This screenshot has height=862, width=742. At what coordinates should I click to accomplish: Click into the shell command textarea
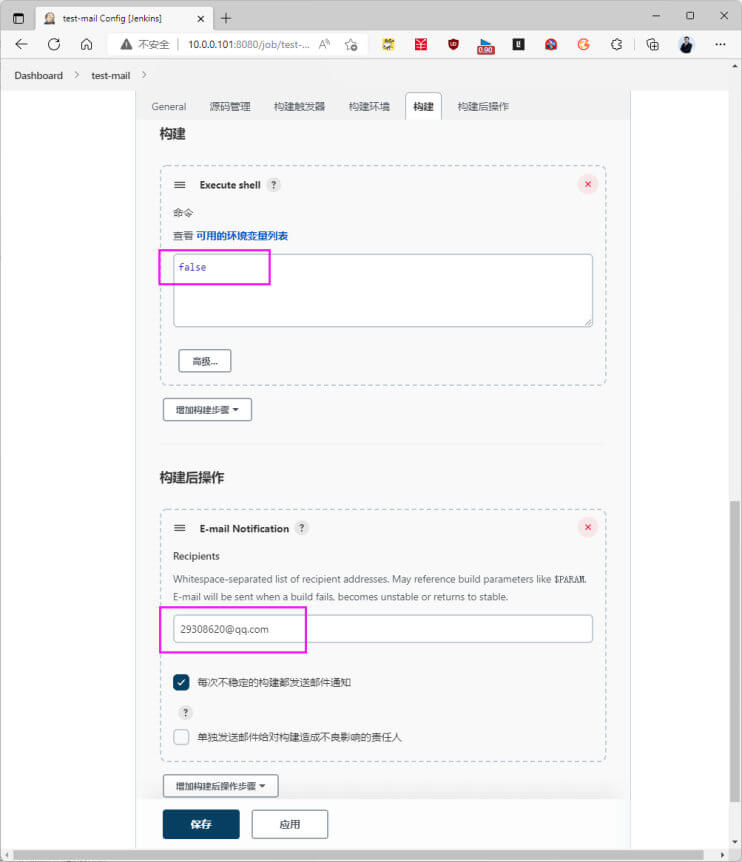[x=383, y=290]
